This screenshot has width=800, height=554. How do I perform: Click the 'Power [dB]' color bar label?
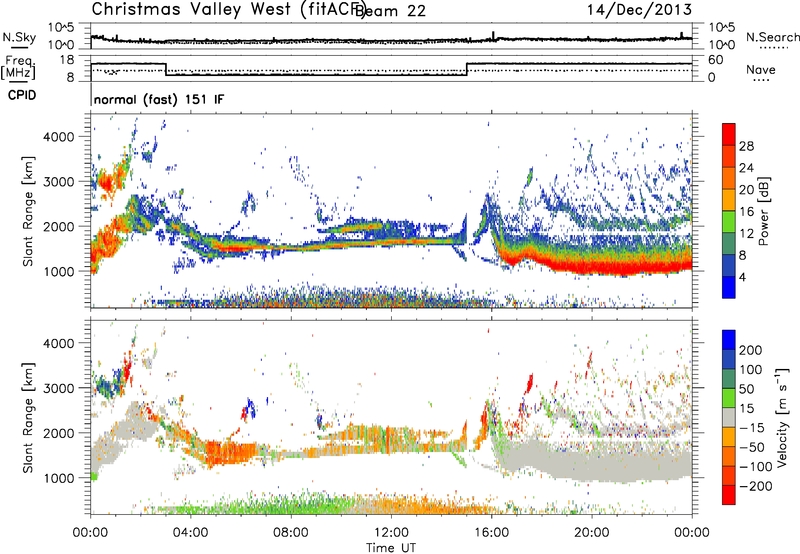pos(763,211)
